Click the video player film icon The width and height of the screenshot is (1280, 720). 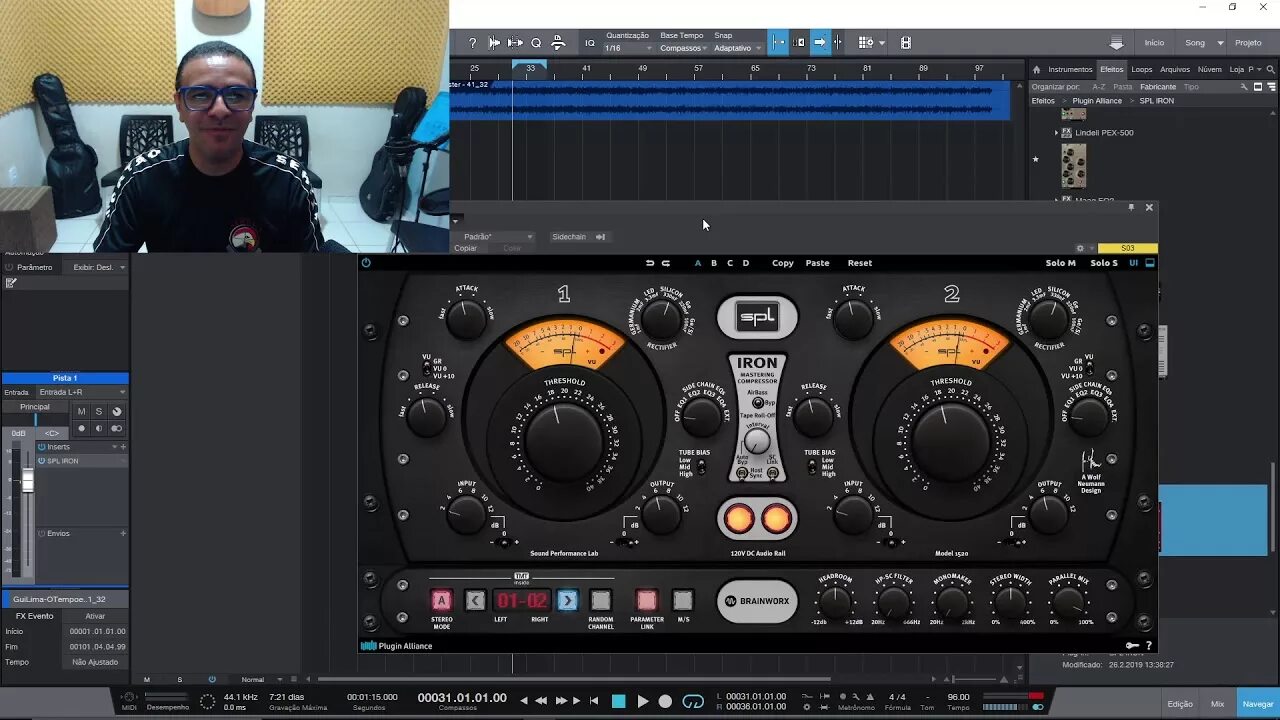click(906, 43)
